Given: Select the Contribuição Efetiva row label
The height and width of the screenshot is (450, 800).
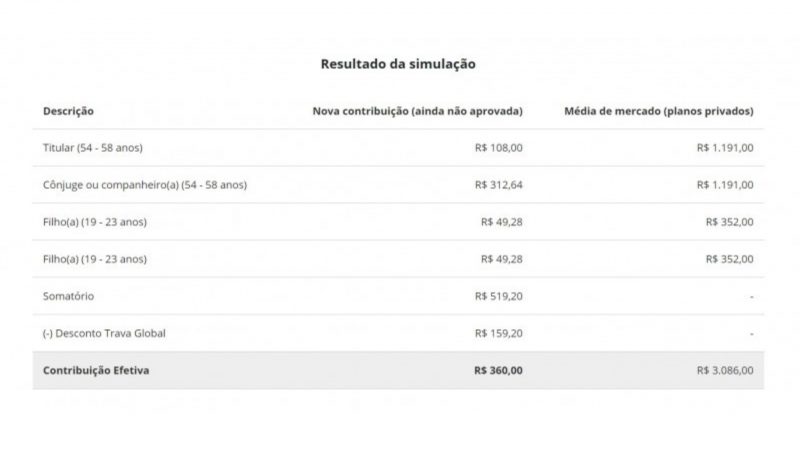Looking at the screenshot, I should 96,370.
